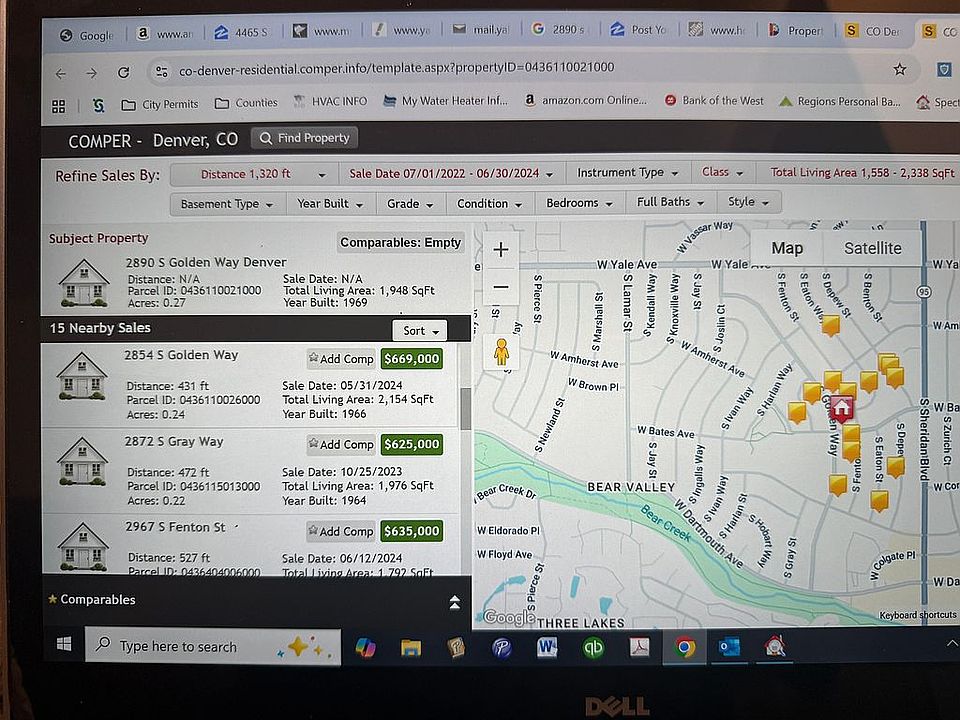
Task: Open Microsoft Word from the taskbar
Action: tap(547, 647)
